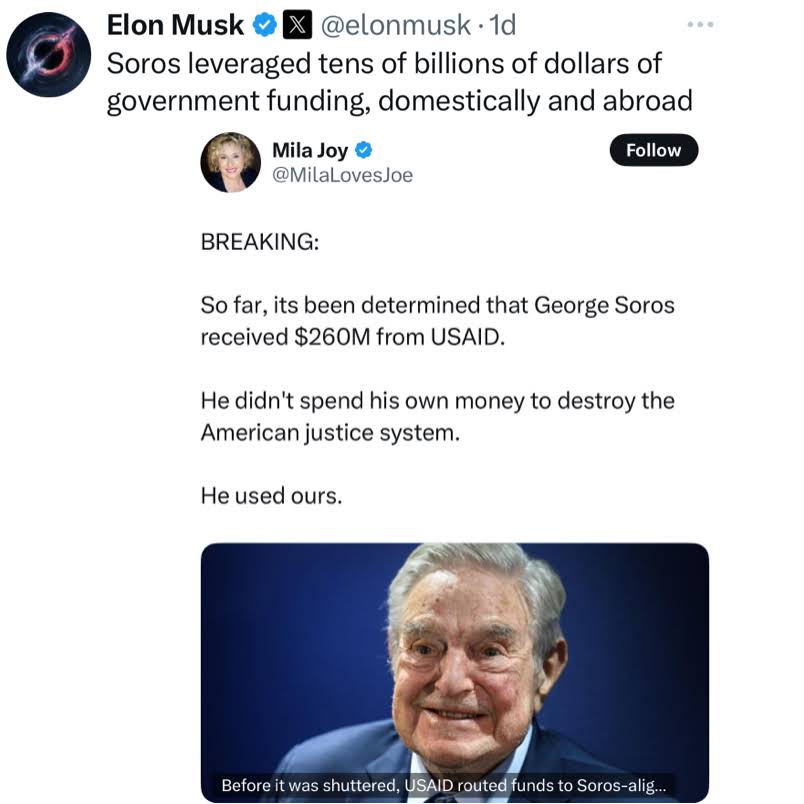The width and height of the screenshot is (804, 804).
Task: Click the blue verified badge beside Elon Musk
Action: (x=264, y=24)
